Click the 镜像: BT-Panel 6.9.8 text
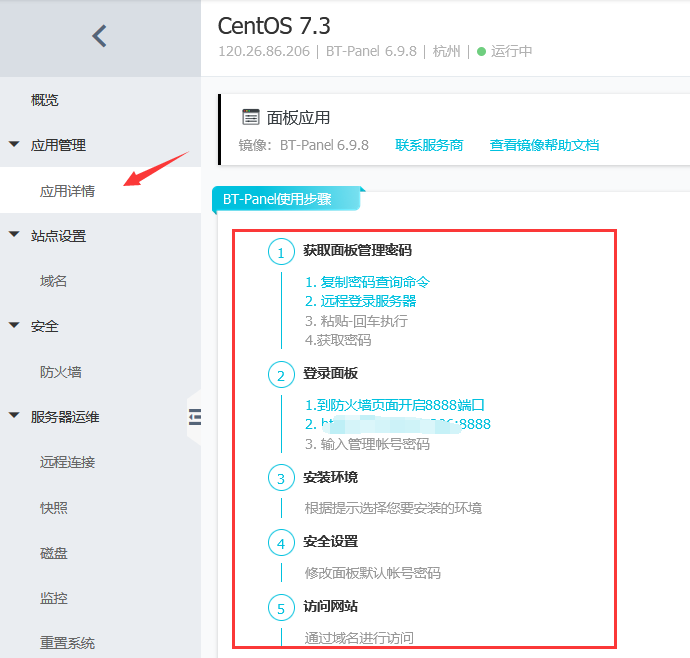690x658 pixels. pyautogui.click(x=304, y=145)
